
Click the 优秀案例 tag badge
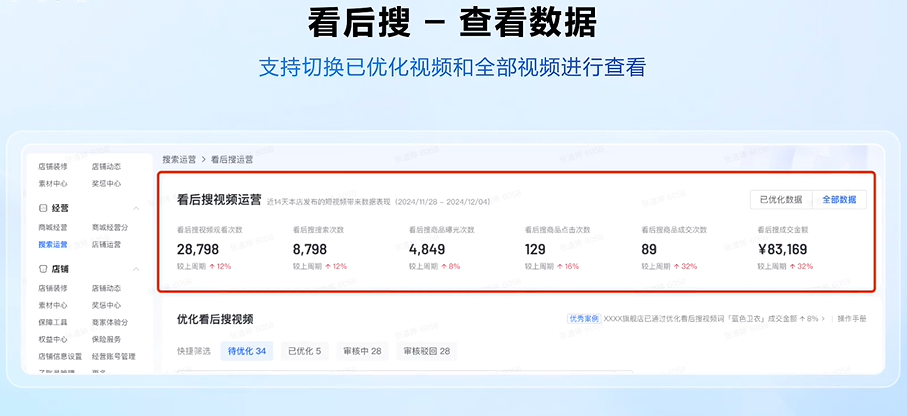pyautogui.click(x=583, y=319)
